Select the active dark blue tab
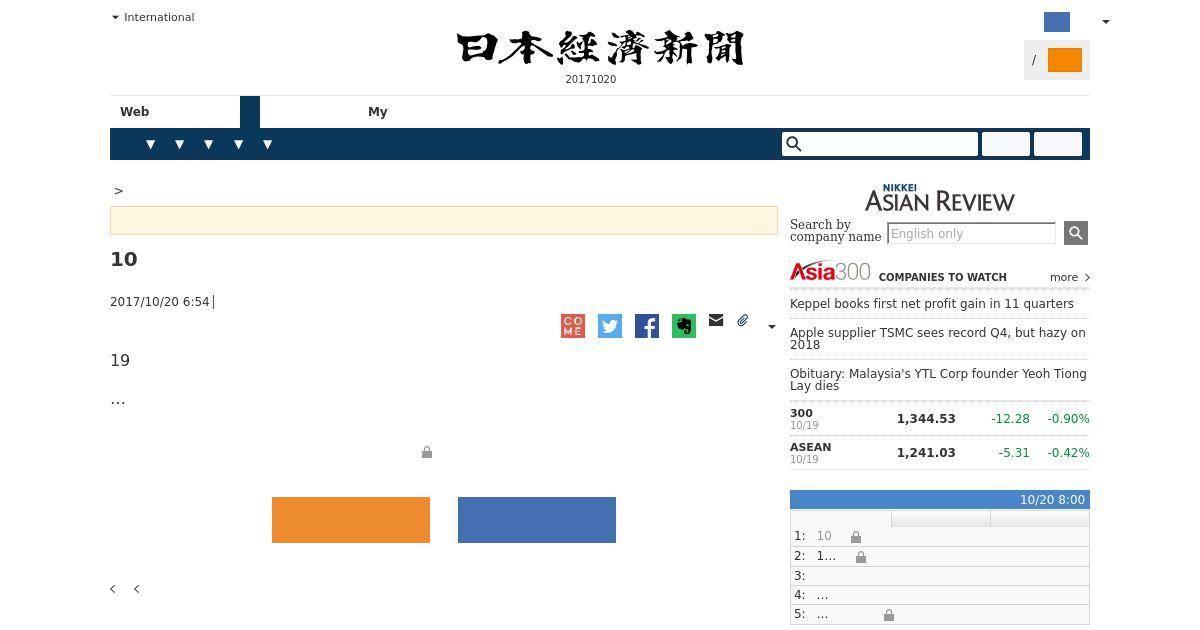The width and height of the screenshot is (1200, 630). point(250,112)
